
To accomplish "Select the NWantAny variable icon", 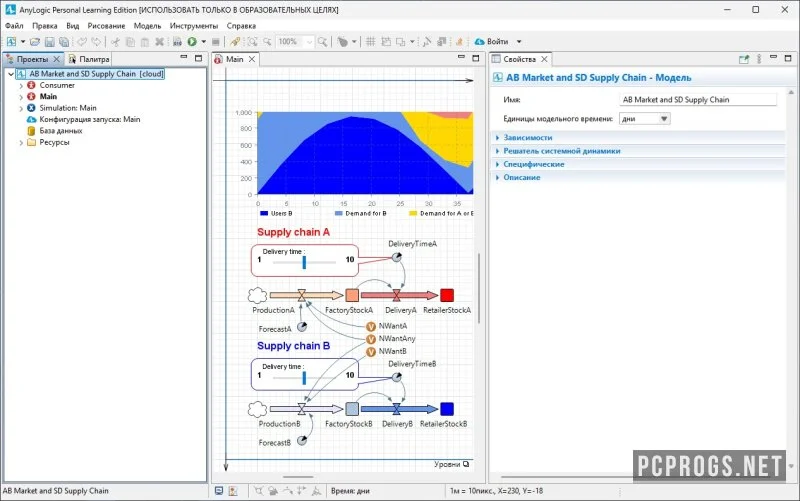I will point(371,339).
